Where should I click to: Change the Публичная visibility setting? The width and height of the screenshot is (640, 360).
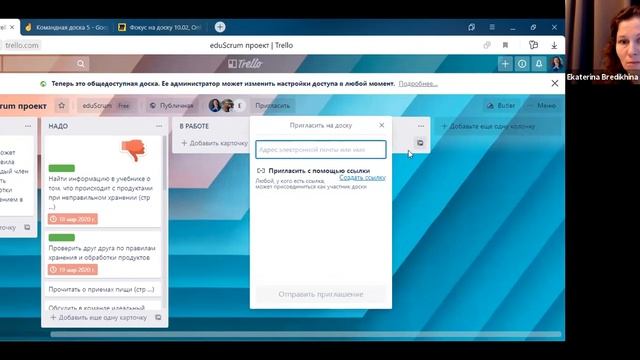coord(171,106)
